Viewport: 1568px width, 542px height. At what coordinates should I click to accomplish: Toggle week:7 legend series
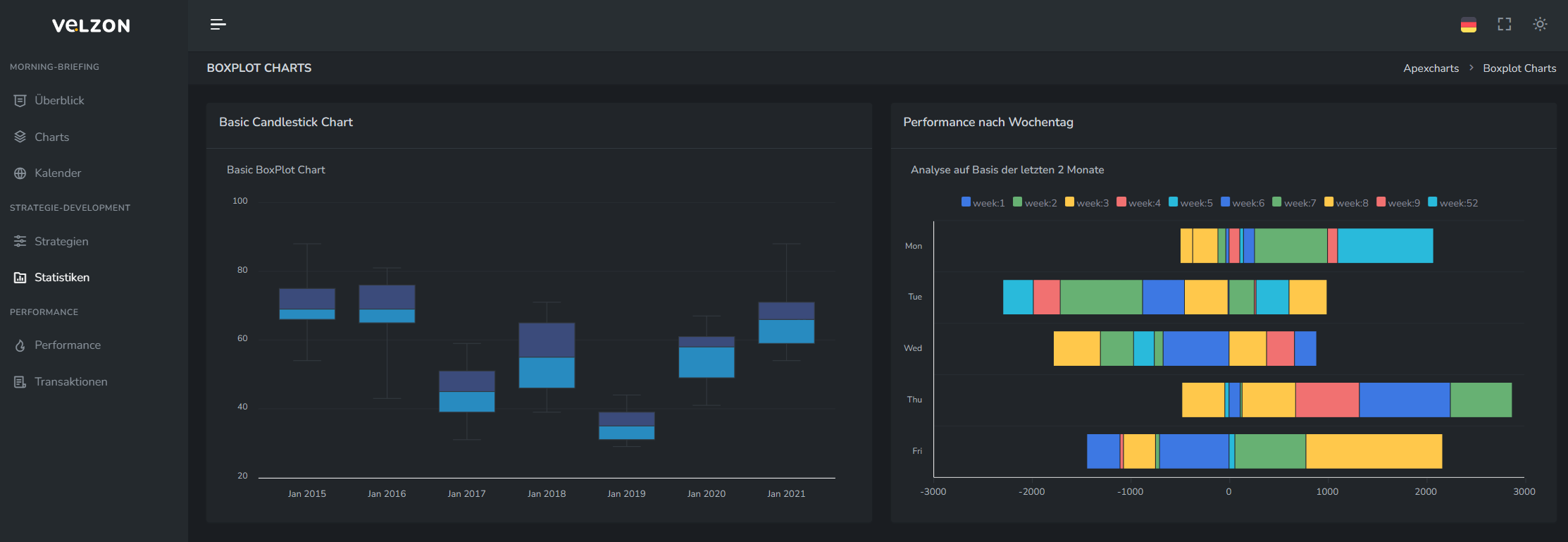(x=1294, y=203)
